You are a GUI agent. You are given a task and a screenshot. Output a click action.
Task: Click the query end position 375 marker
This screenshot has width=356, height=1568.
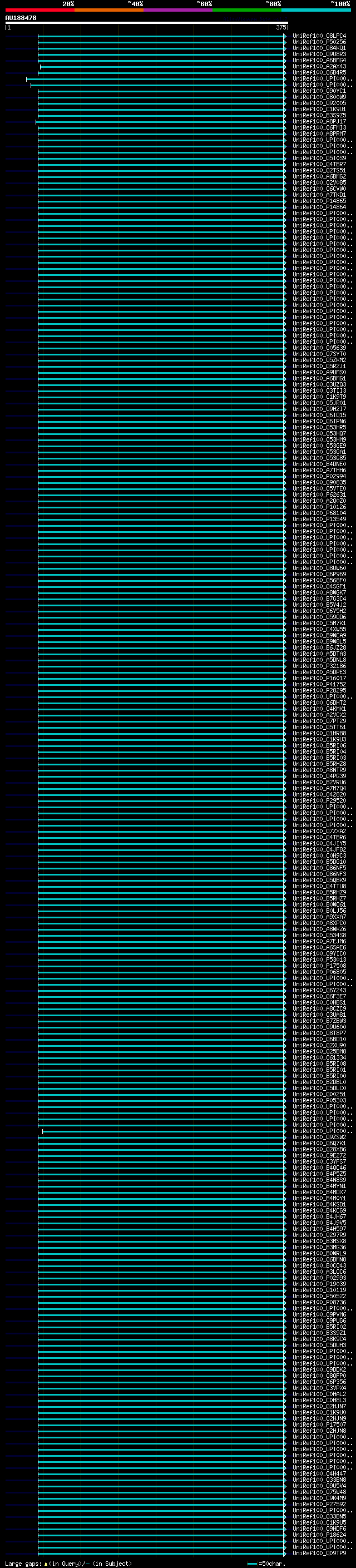tap(281, 27)
